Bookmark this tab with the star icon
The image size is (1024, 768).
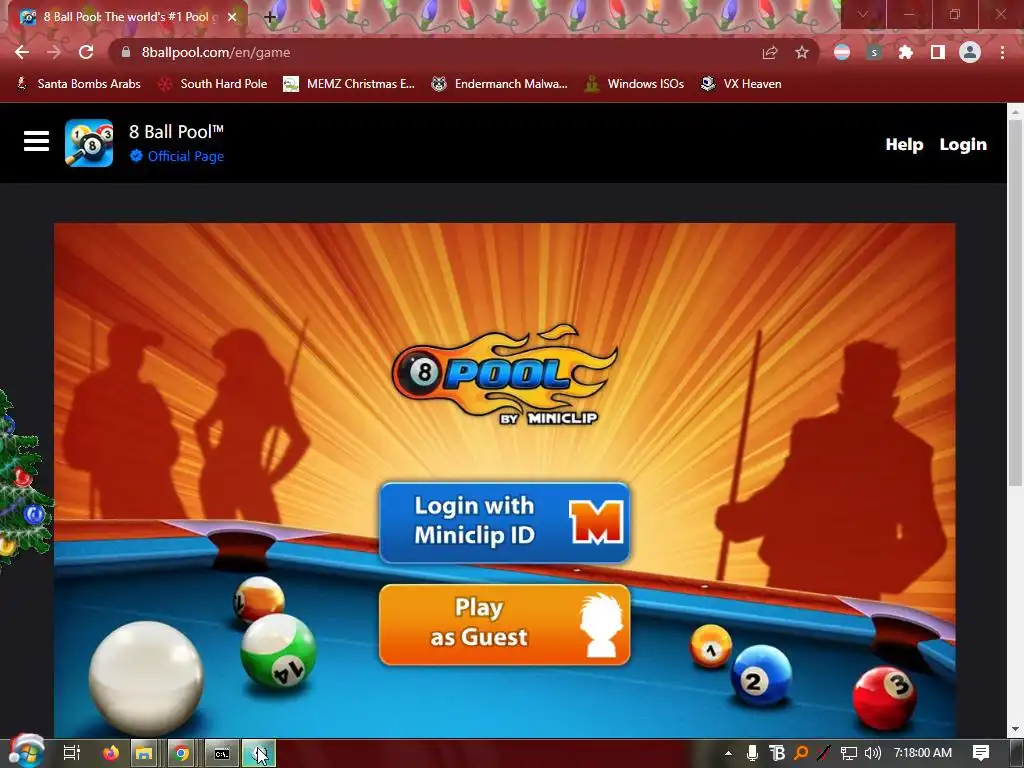(x=802, y=52)
